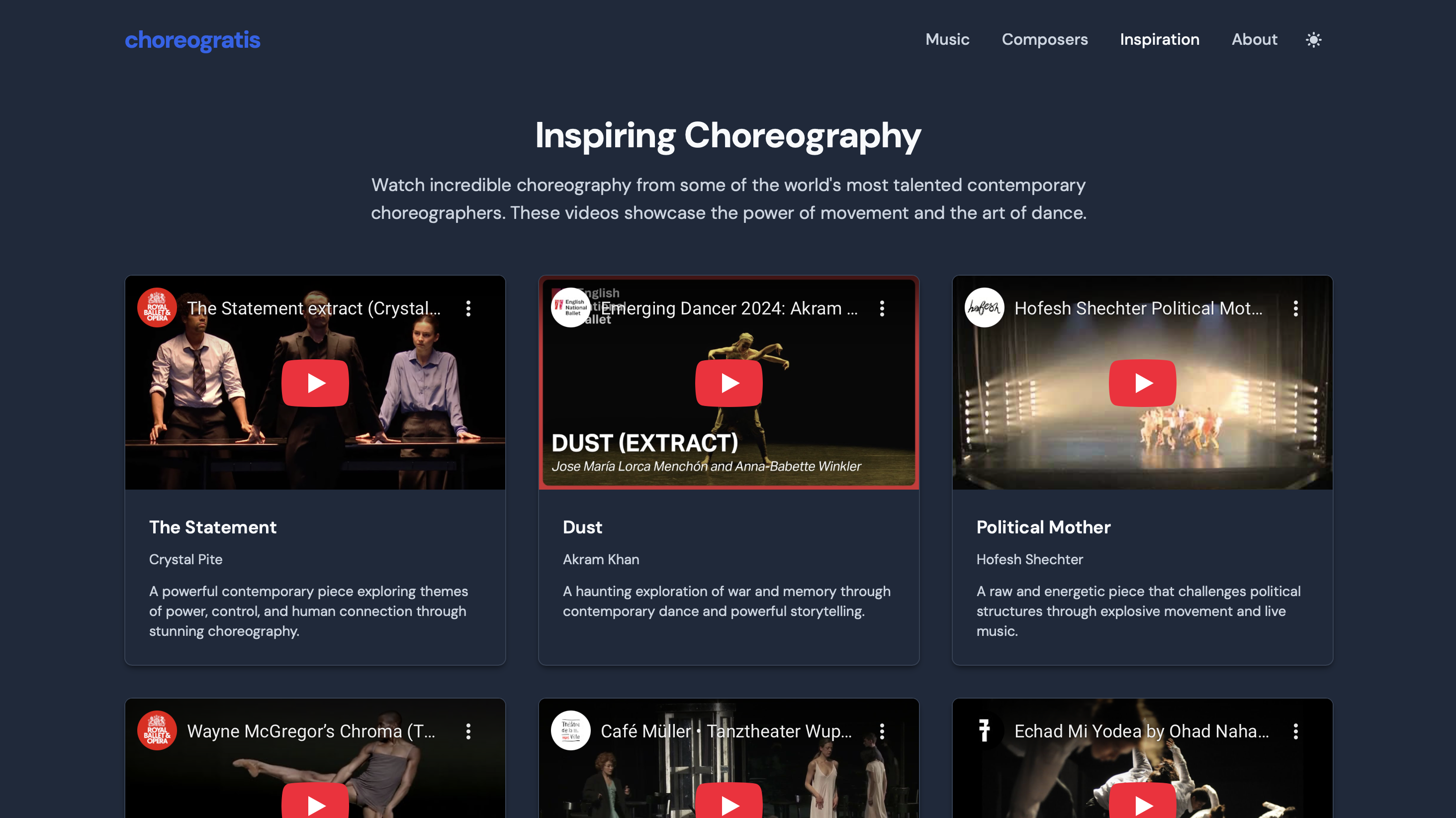Play the Café Müller video
Viewport: 1456px width, 818px height.
[x=728, y=801]
